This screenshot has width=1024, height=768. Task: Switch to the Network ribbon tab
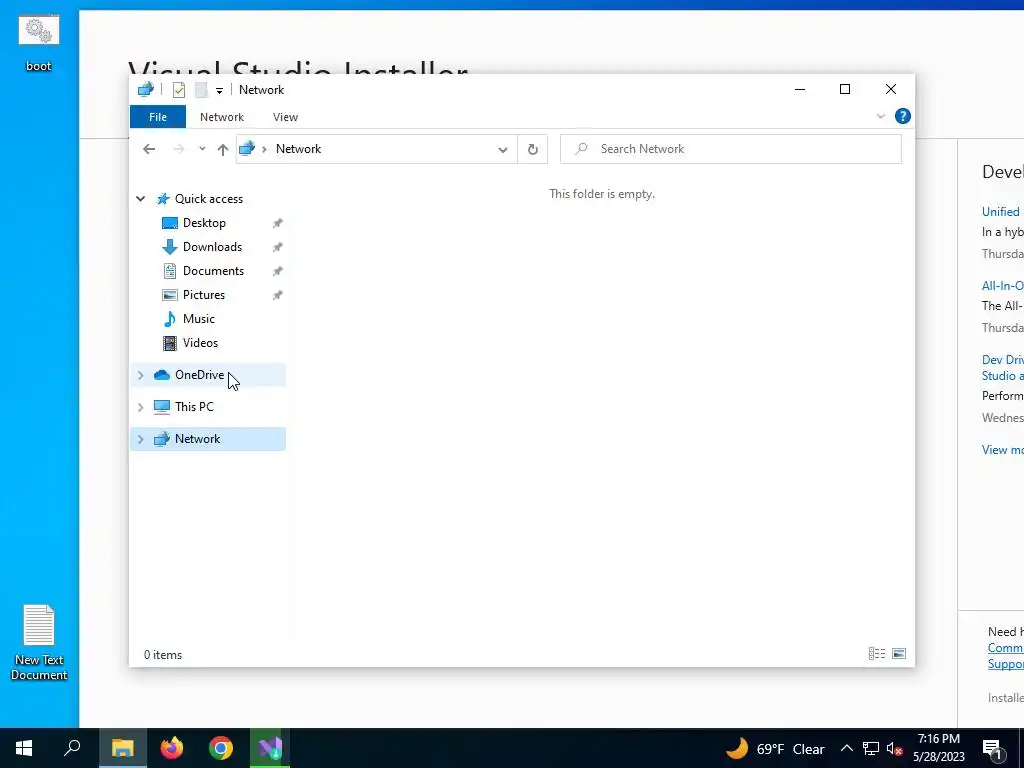[221, 117]
